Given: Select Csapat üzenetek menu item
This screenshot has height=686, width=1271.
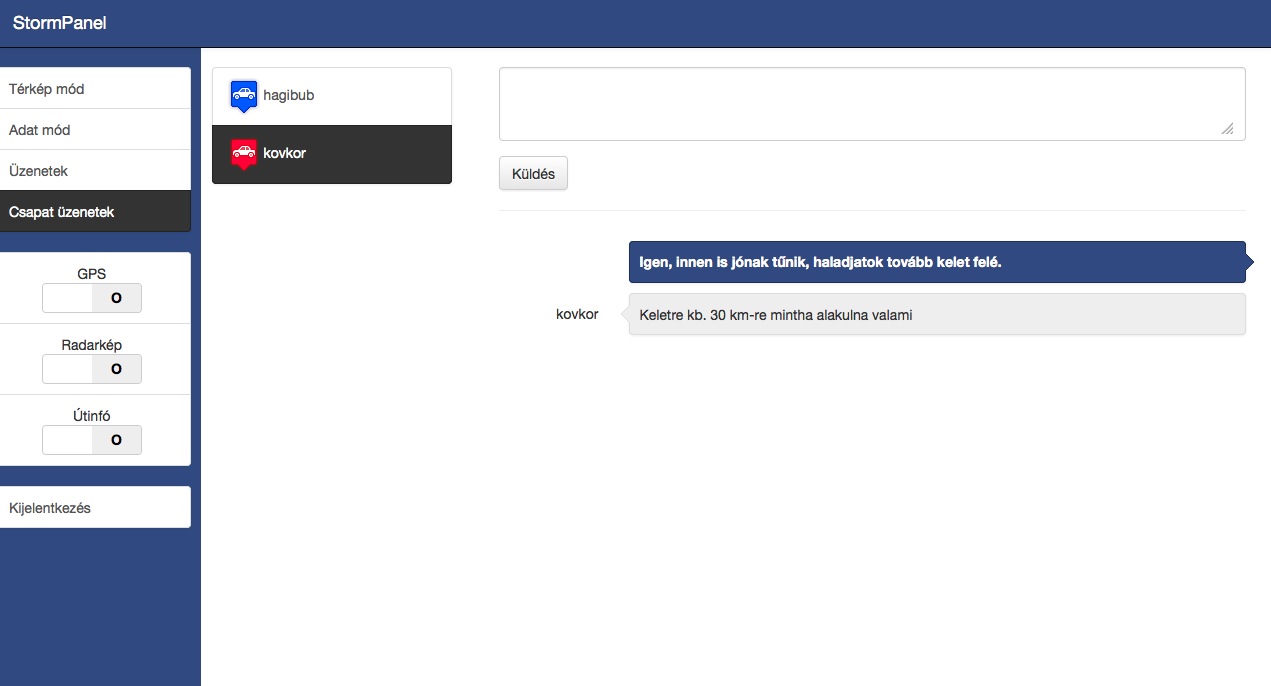Looking at the screenshot, I should click(x=94, y=212).
